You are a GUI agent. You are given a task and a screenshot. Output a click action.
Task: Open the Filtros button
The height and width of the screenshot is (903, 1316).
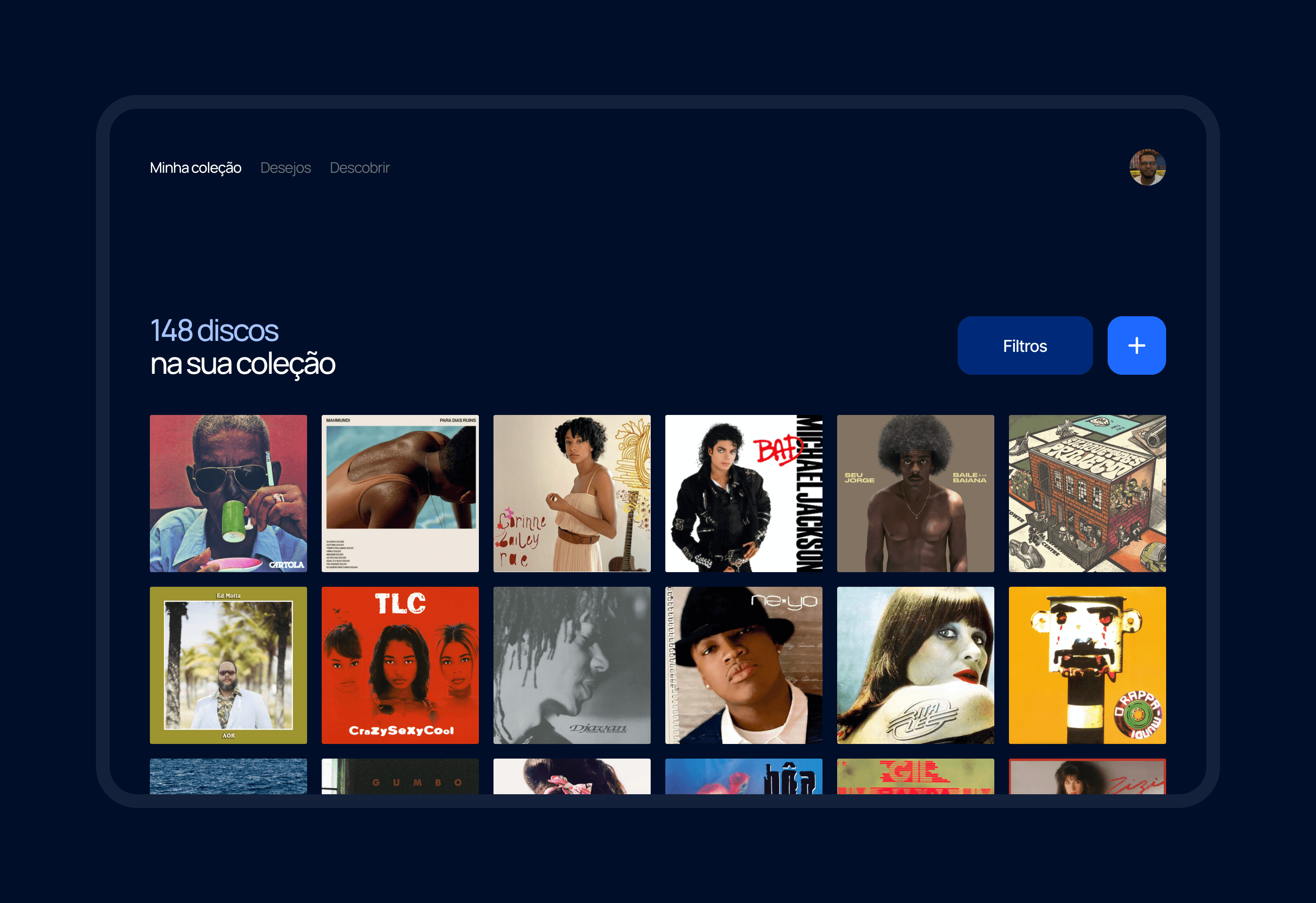pos(1024,345)
